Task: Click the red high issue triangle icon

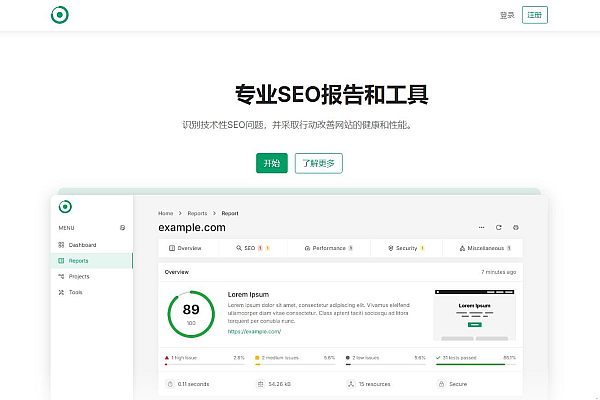Action: click(166, 358)
